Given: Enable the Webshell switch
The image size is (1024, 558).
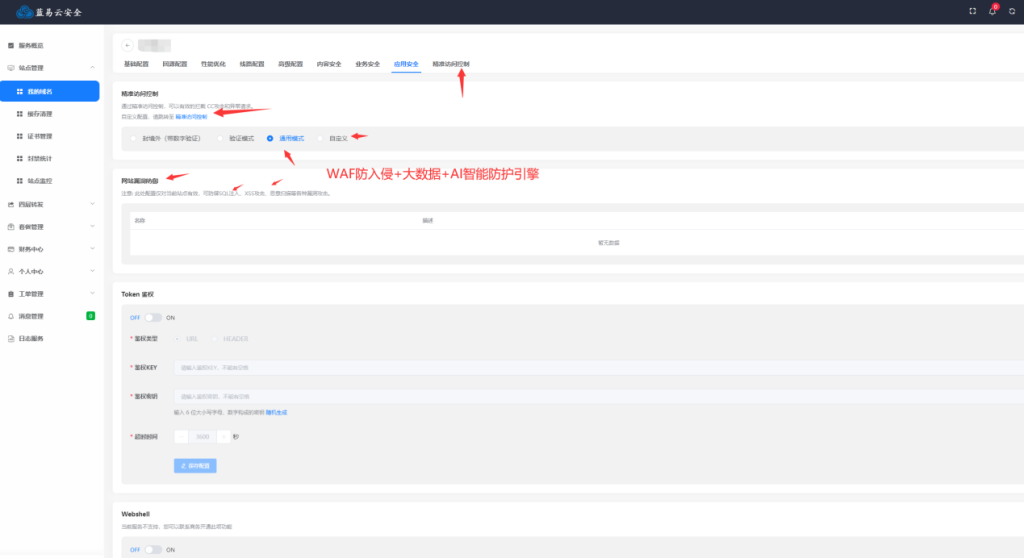Looking at the screenshot, I should [x=153, y=549].
